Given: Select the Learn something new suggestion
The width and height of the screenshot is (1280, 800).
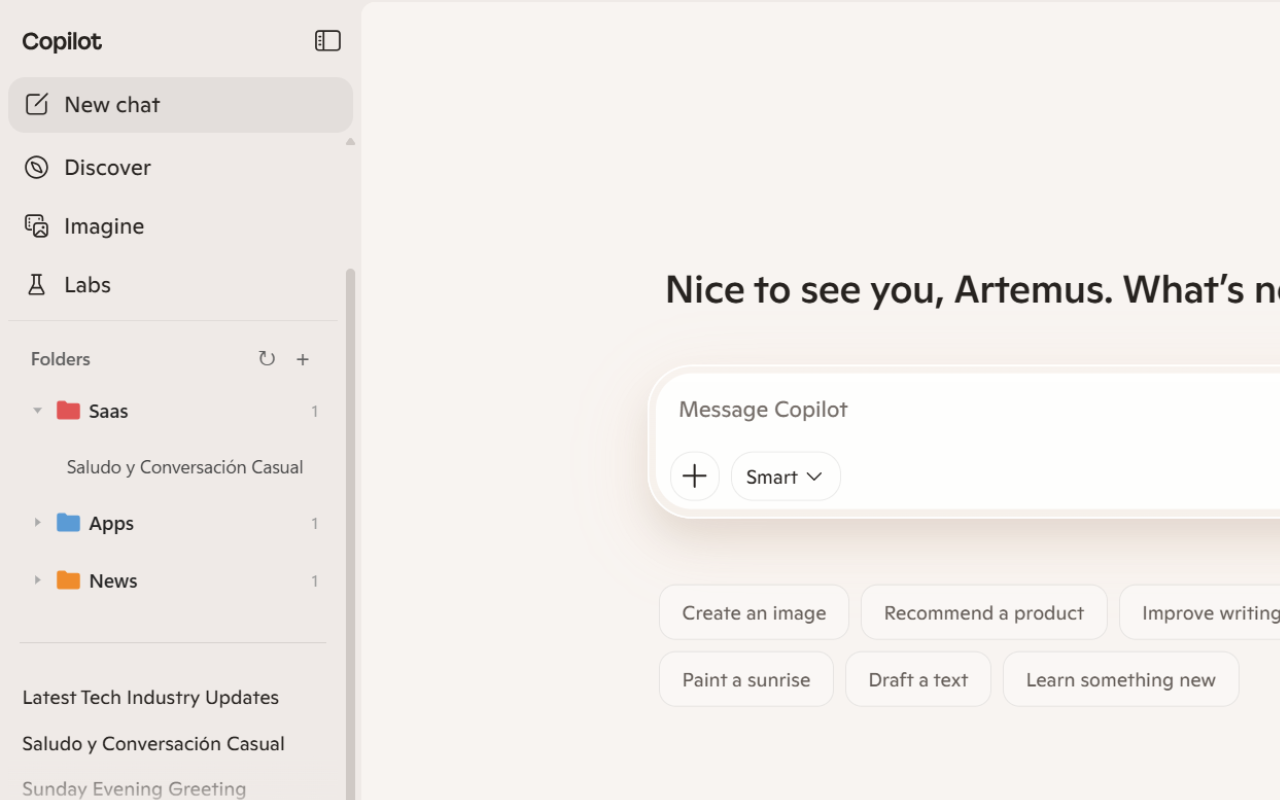Looking at the screenshot, I should [1121, 679].
